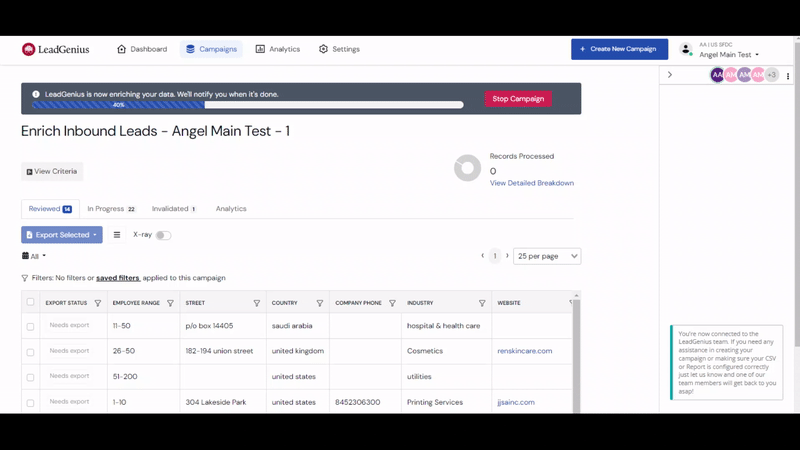Screen dimensions: 800x450
Task: Click Create New Campaign button
Action: 619,49
